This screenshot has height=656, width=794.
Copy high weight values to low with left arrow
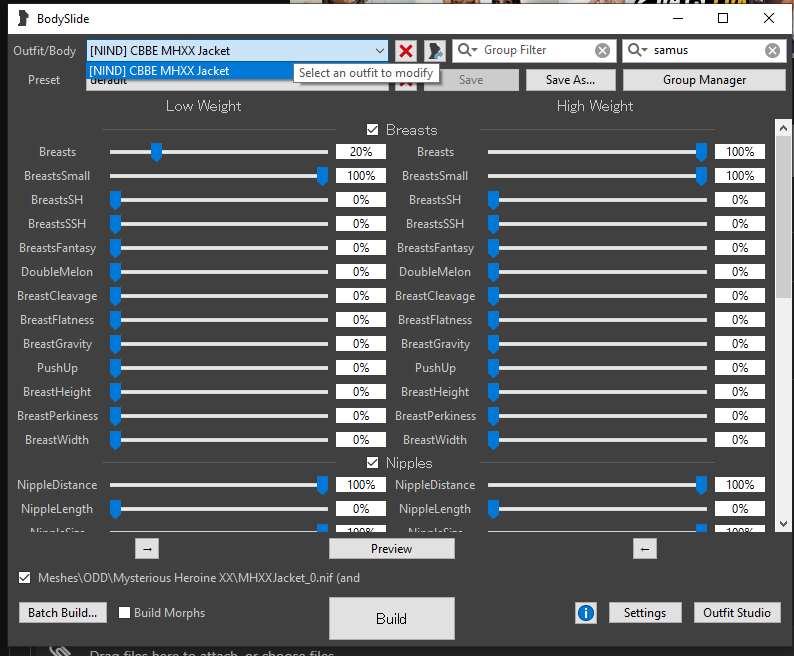click(645, 549)
